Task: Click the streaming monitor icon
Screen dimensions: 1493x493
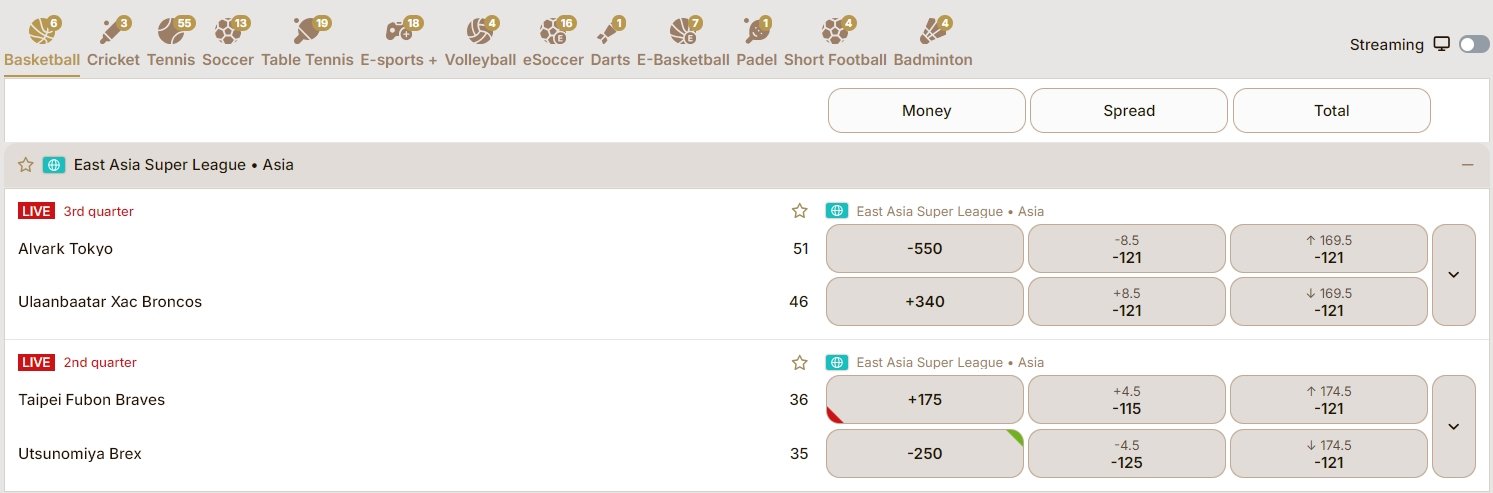Action: pyautogui.click(x=1441, y=44)
